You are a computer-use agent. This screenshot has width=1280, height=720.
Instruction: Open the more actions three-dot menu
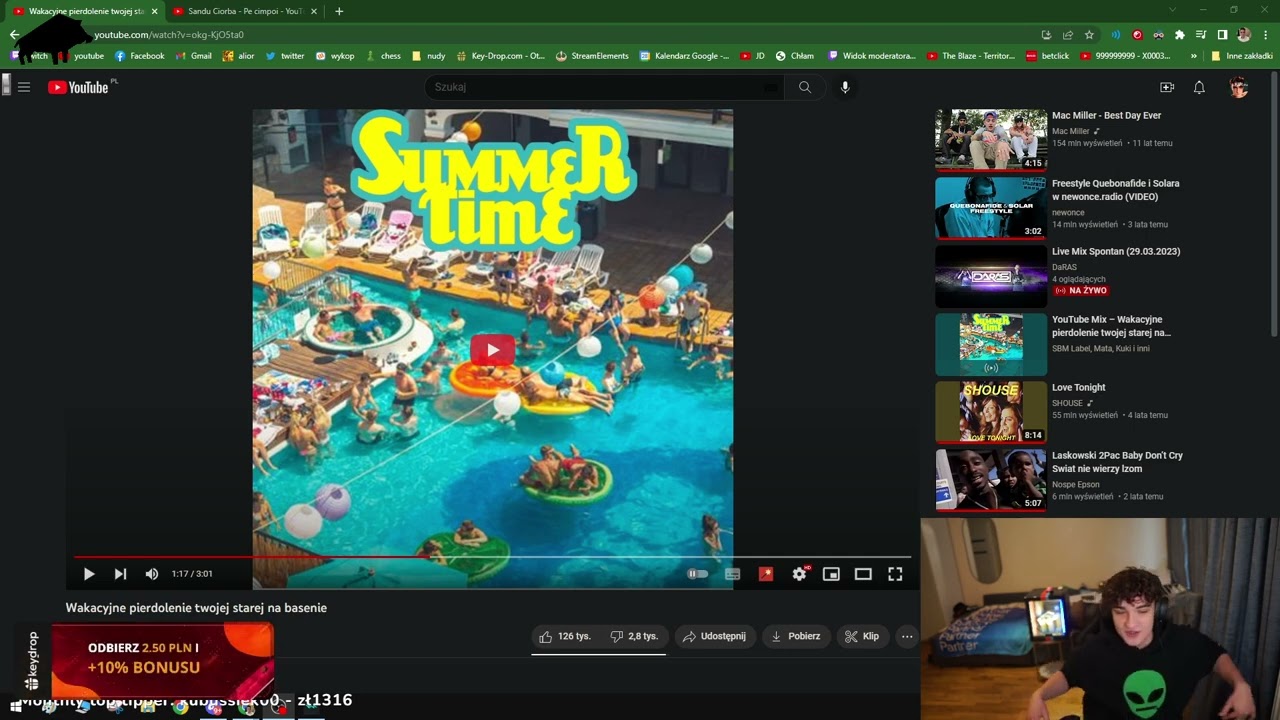click(907, 636)
